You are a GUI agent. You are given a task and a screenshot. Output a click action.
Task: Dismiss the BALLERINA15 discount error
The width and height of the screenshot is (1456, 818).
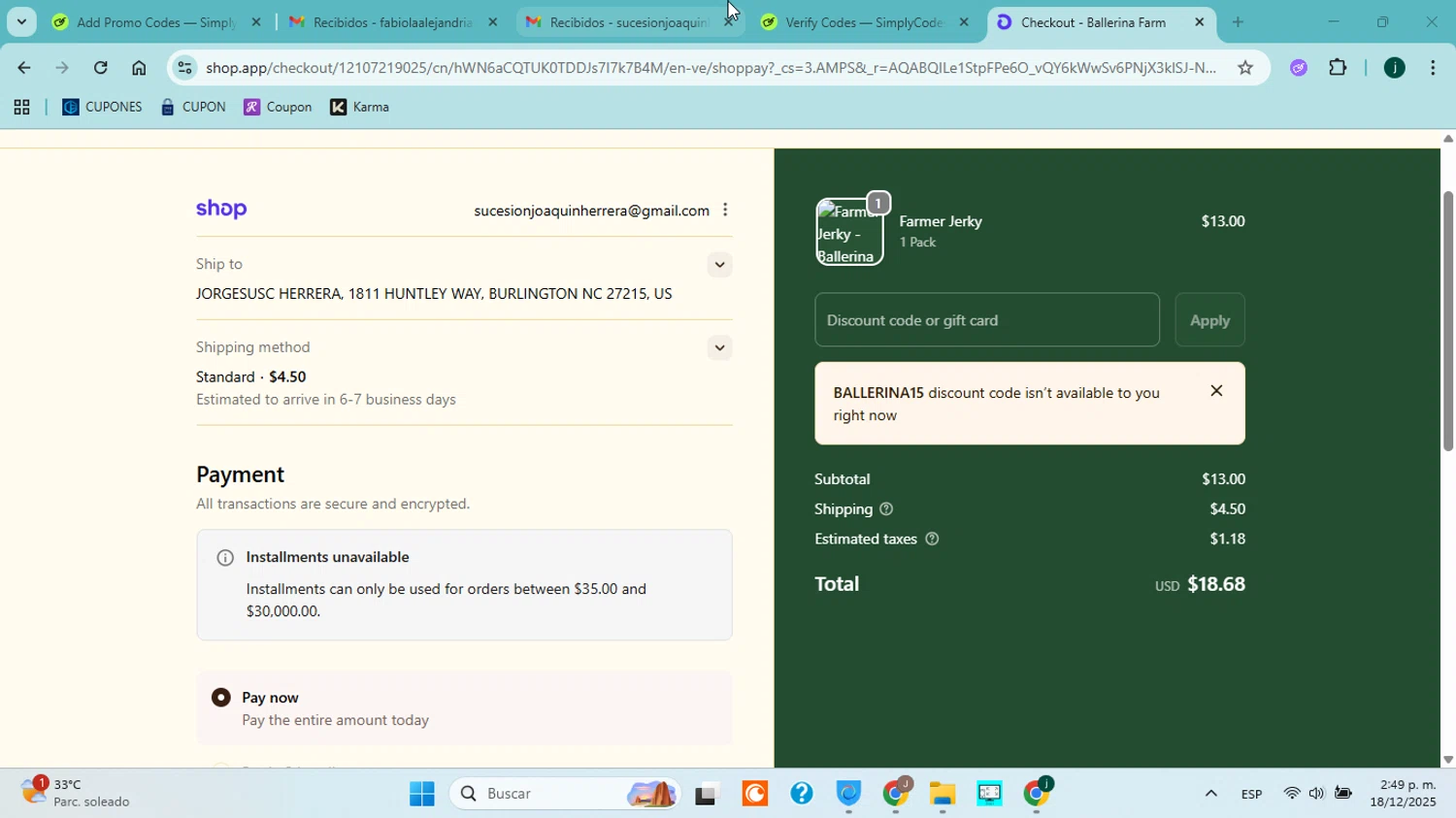pyautogui.click(x=1216, y=391)
